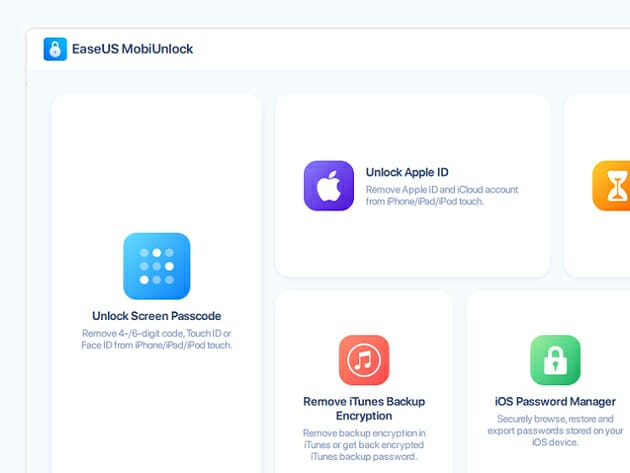This screenshot has height=473, width=630.
Task: Click the Unlock Apple ID description text
Action: tap(441, 195)
